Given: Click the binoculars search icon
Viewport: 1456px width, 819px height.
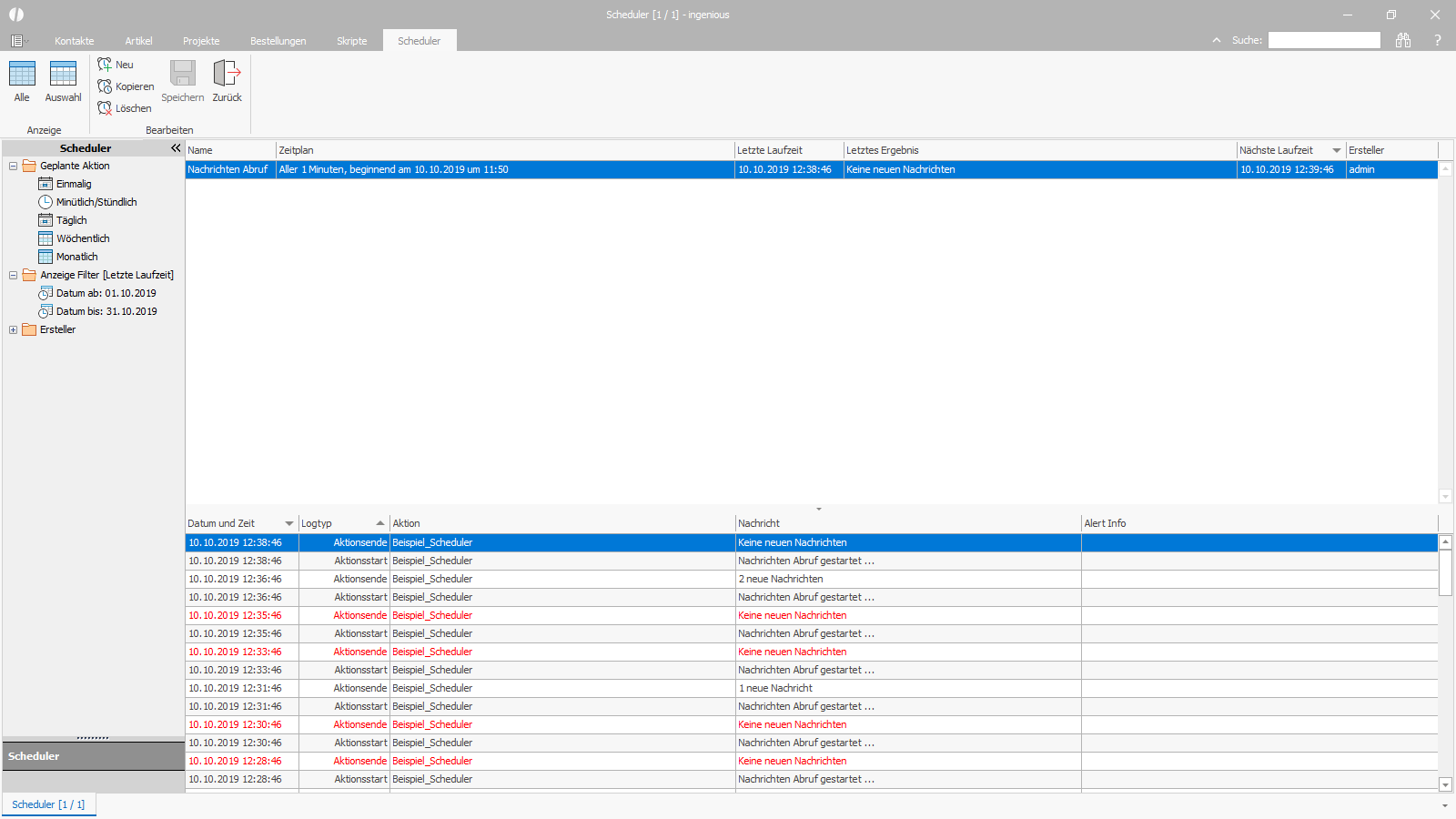Looking at the screenshot, I should tap(1403, 40).
